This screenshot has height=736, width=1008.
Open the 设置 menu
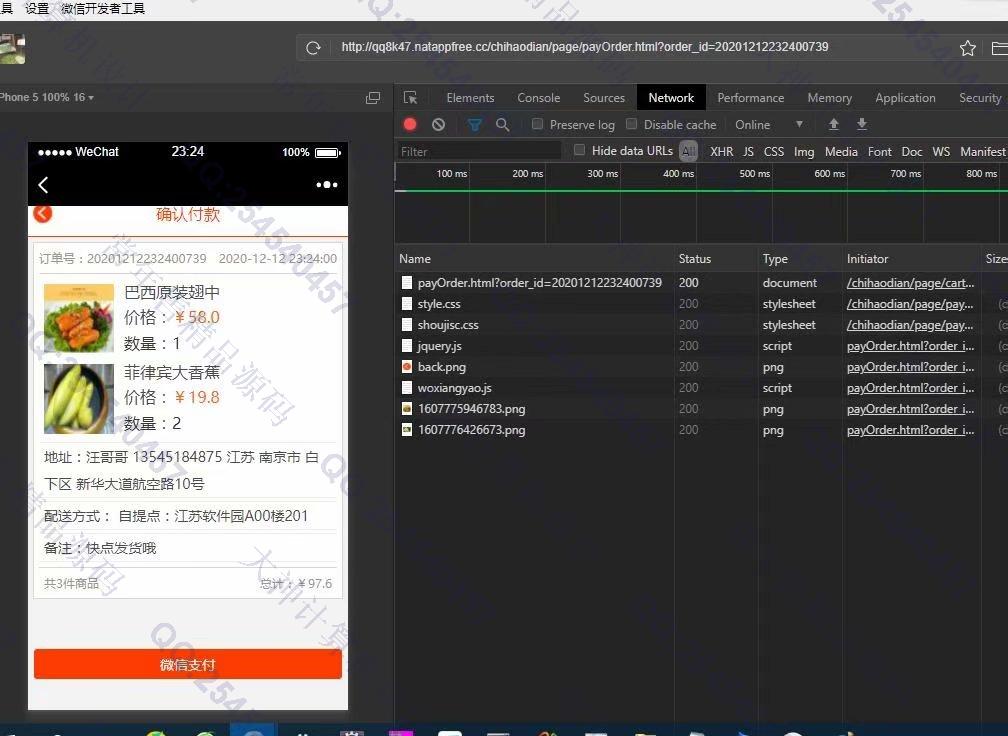coord(37,9)
